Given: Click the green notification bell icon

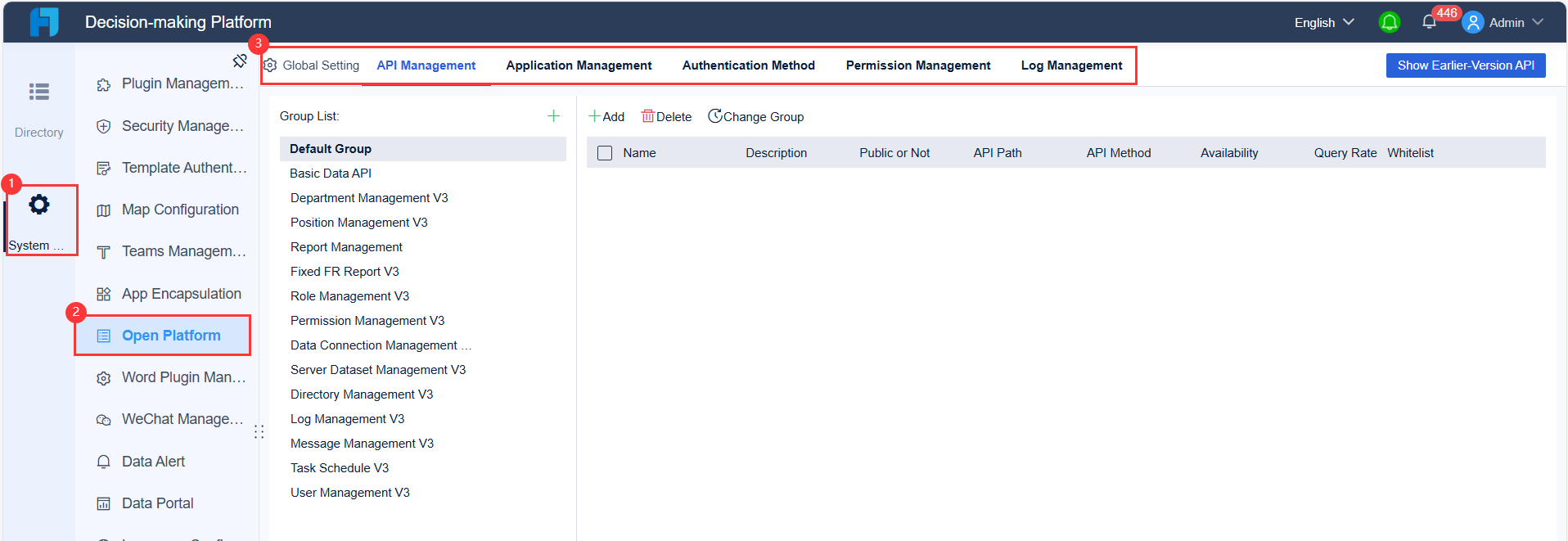Looking at the screenshot, I should click(x=1390, y=22).
